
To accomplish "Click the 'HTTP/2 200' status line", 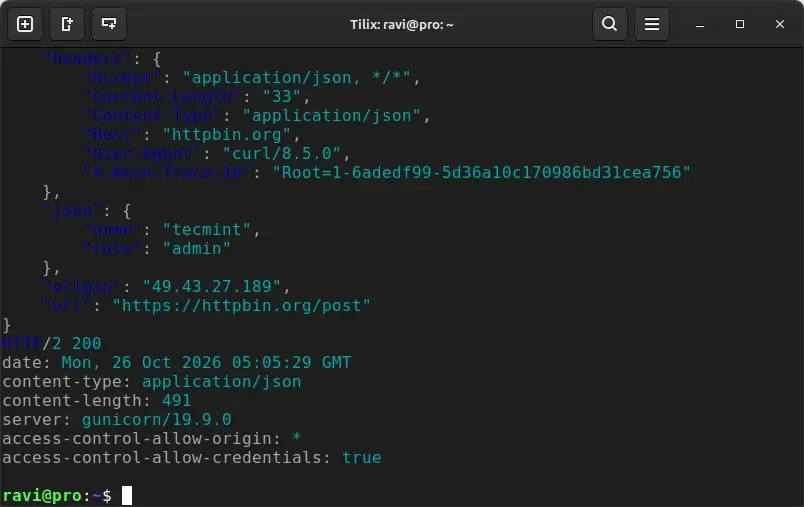I will 52,343.
